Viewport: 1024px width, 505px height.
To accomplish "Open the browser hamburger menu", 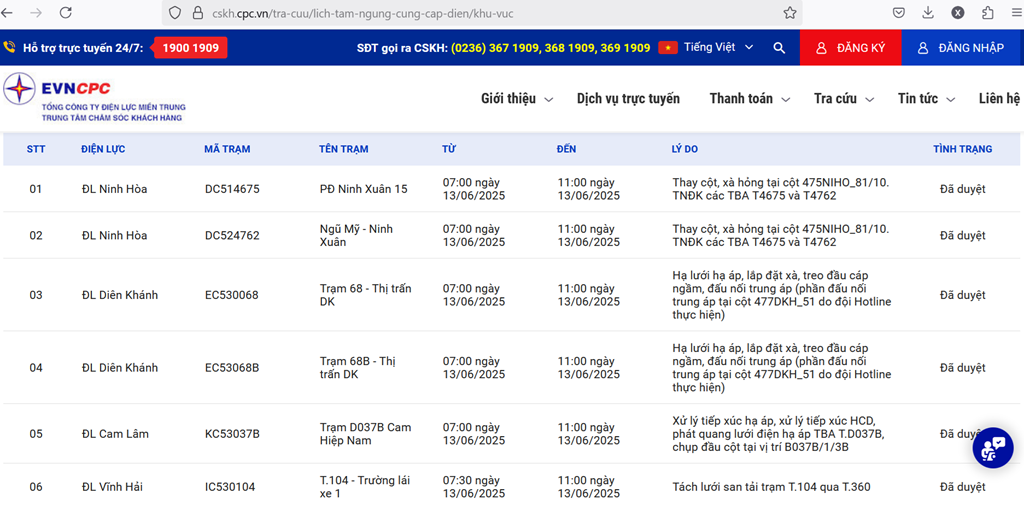I will 1016,12.
